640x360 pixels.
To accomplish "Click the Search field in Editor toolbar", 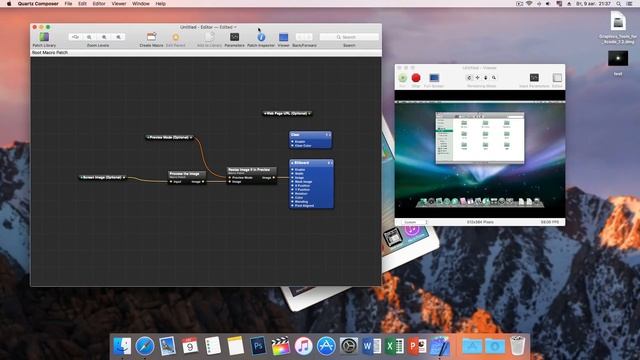I will 349,37.
